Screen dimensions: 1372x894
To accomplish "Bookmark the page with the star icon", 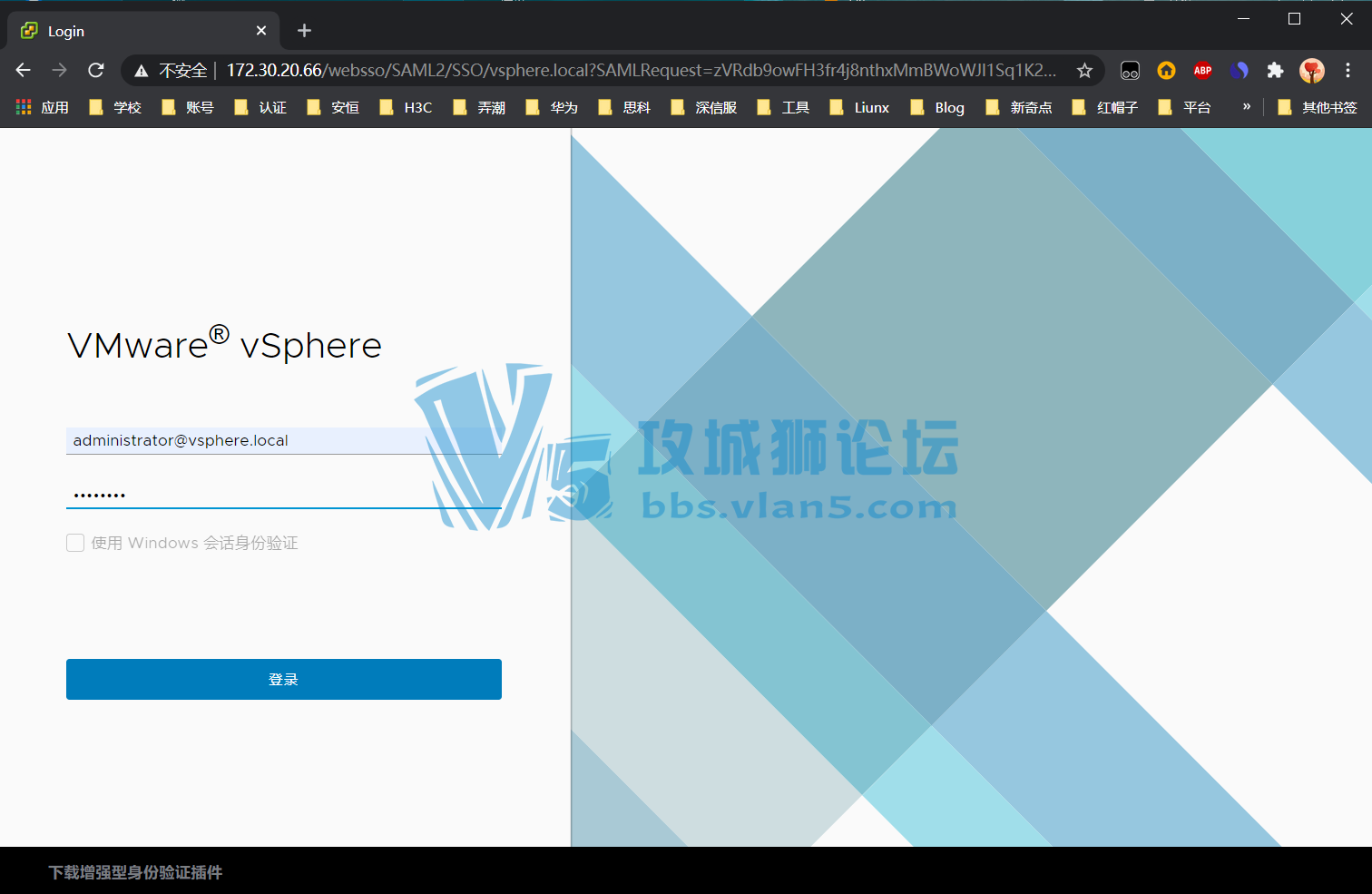I will 1084,70.
